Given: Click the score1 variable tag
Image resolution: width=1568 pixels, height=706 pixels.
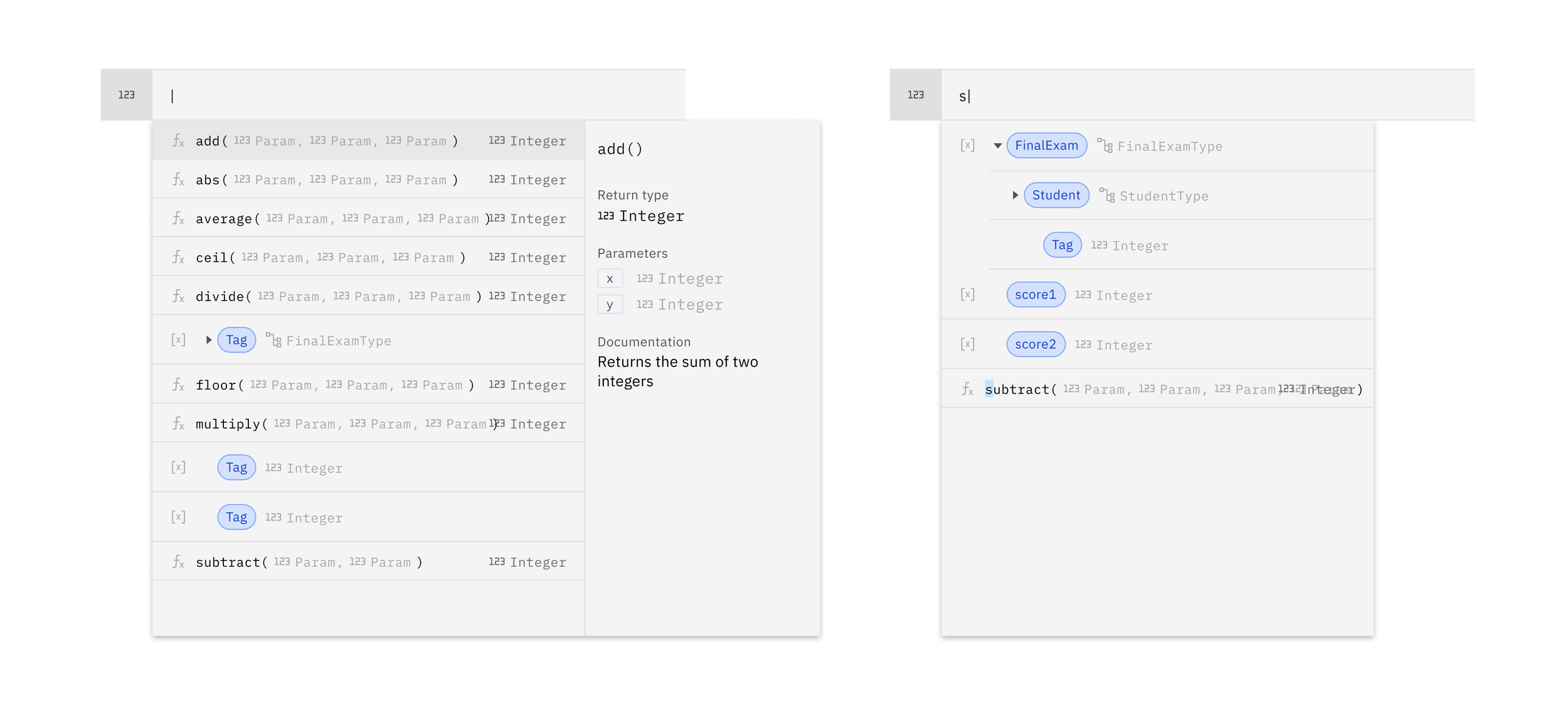Looking at the screenshot, I should pyautogui.click(x=1035, y=294).
